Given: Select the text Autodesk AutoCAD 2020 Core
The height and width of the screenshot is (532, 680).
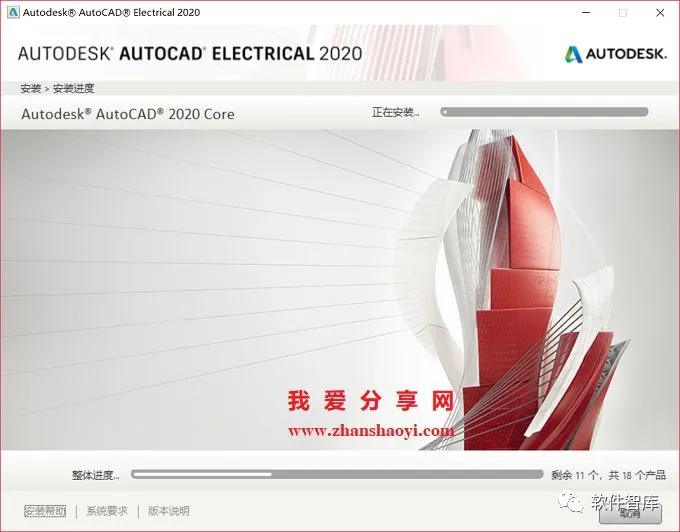Looking at the screenshot, I should pos(128,114).
